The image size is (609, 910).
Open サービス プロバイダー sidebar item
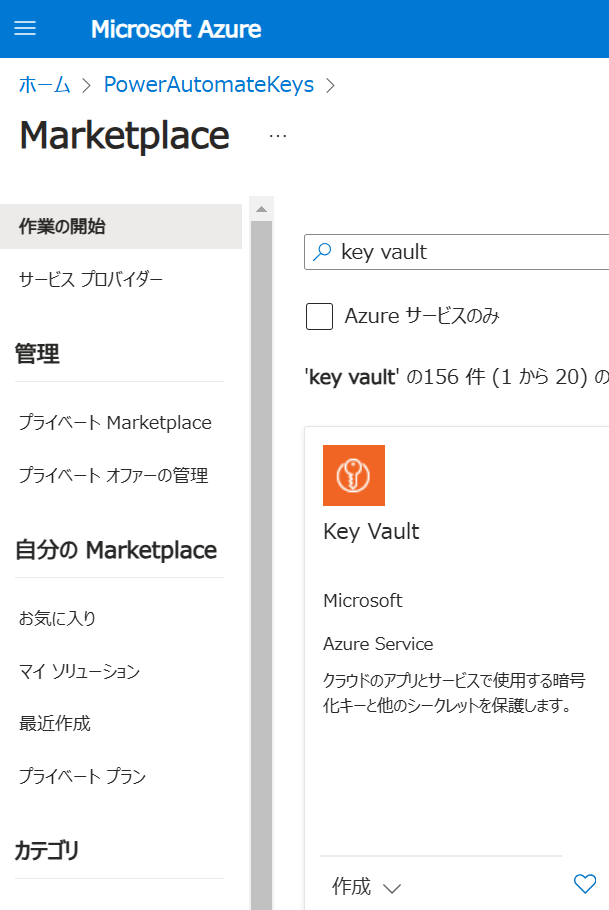121,279
